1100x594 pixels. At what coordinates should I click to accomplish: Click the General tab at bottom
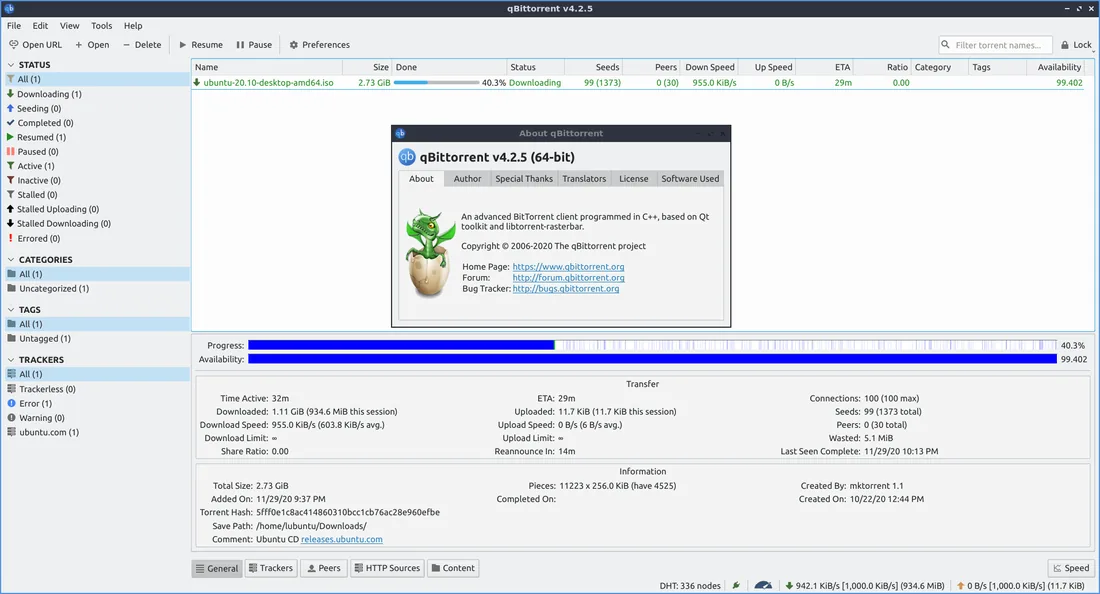coord(217,569)
